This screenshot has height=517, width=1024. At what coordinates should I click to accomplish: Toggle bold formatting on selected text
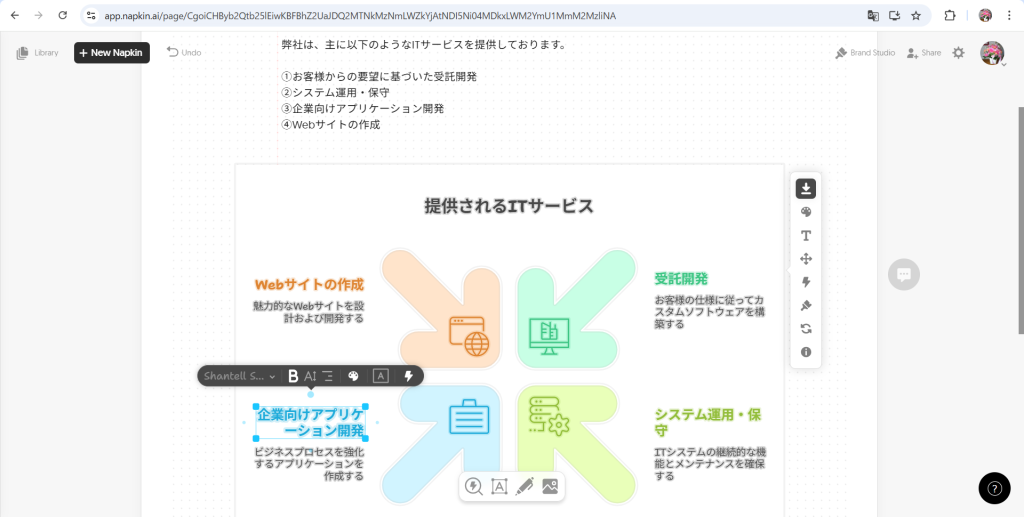pyautogui.click(x=293, y=376)
